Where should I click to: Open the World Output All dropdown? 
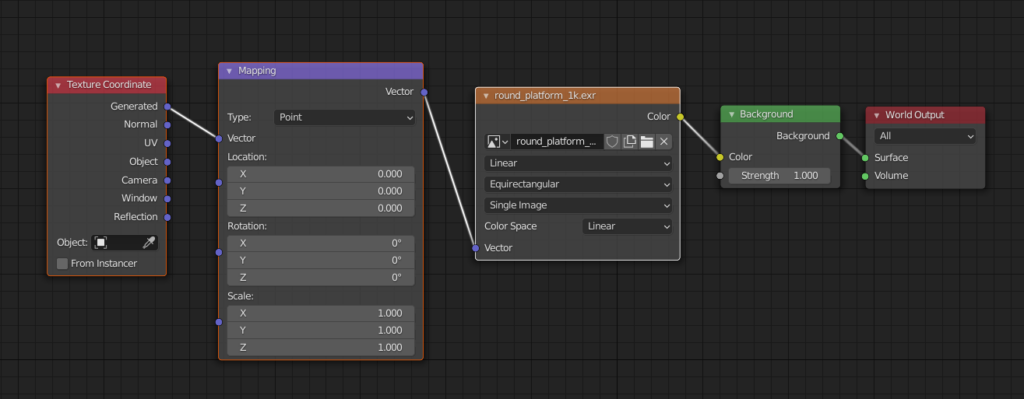[925, 136]
